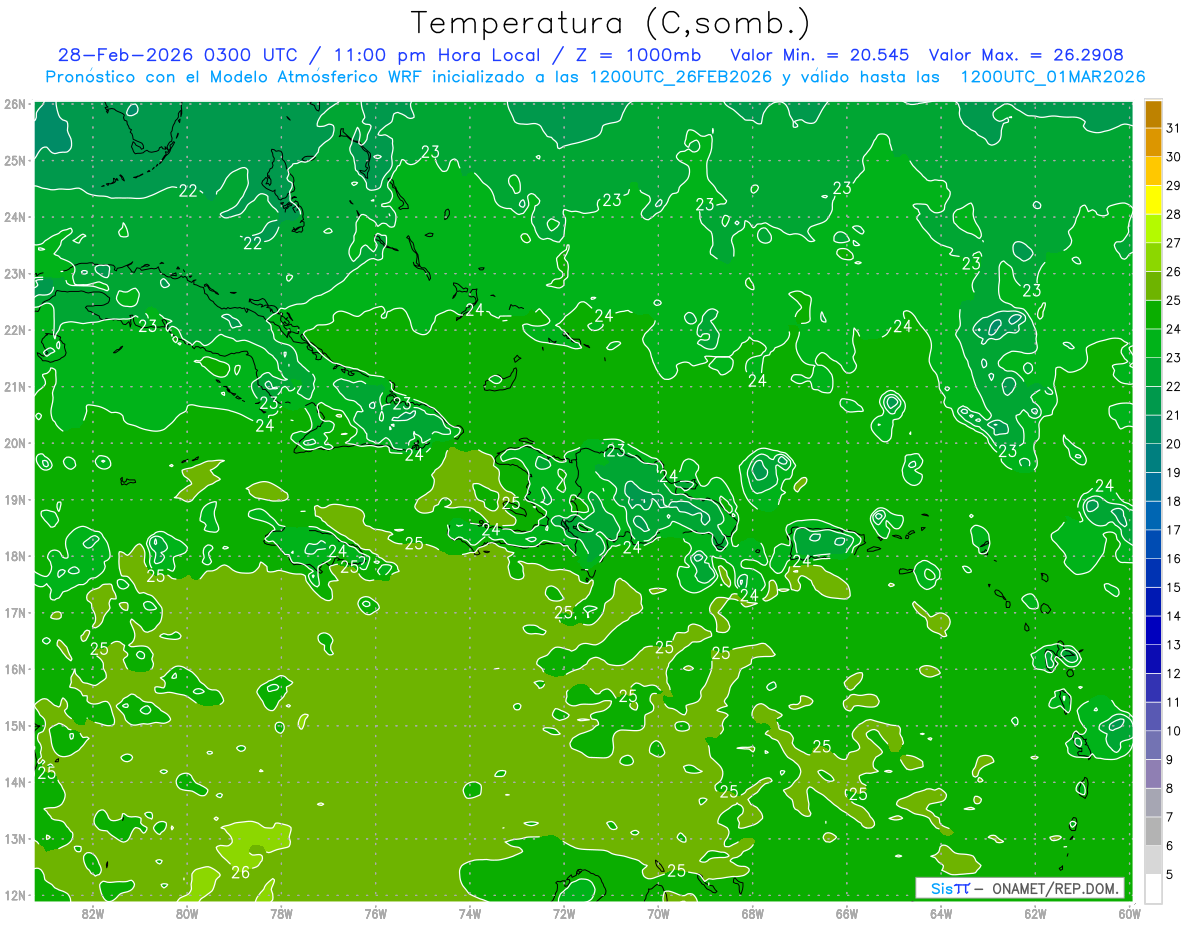The height and width of the screenshot is (927, 1200).
Task: Click the 64W longitude axis label
Action: click(941, 913)
